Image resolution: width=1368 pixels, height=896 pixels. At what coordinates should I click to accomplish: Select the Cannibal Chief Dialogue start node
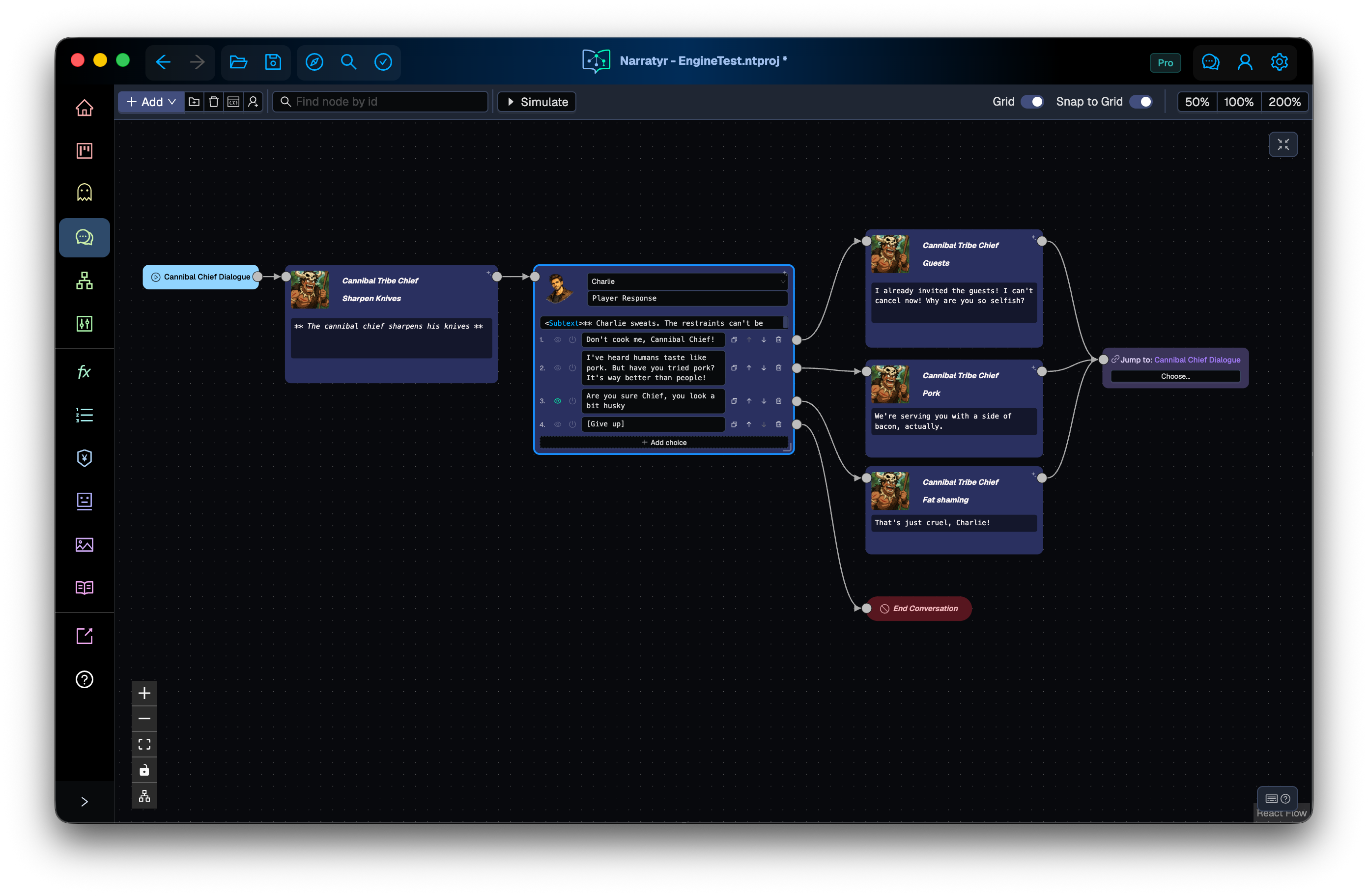(x=200, y=277)
